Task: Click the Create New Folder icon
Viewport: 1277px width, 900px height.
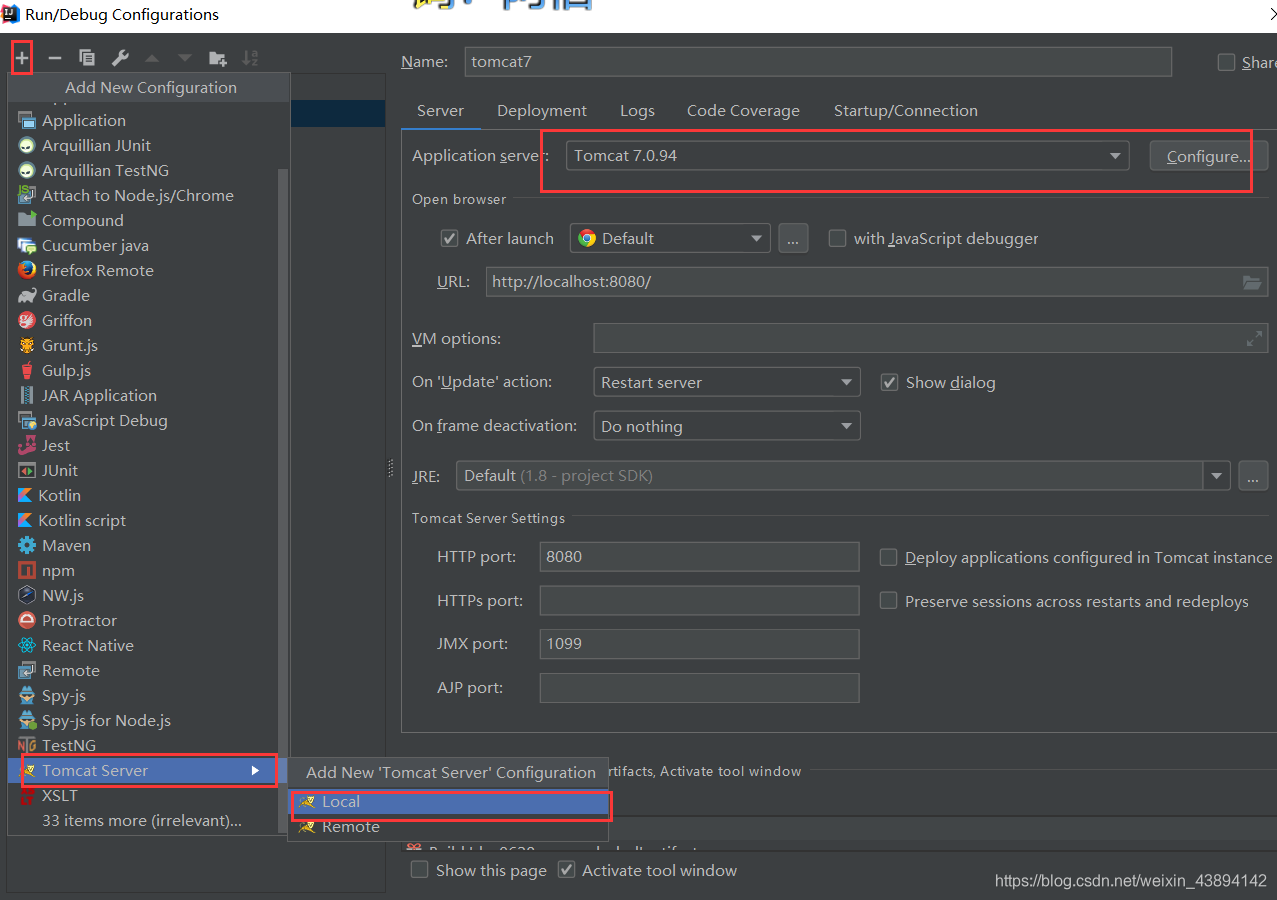Action: click(x=217, y=58)
